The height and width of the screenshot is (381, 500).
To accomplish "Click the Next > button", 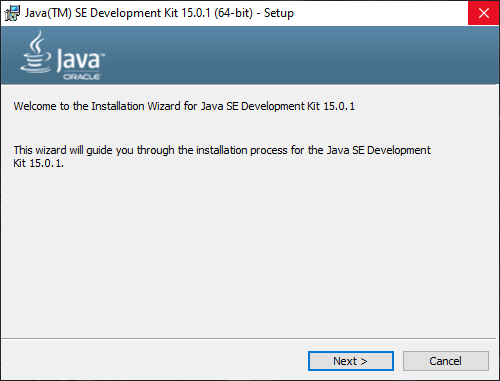I will pyautogui.click(x=351, y=361).
